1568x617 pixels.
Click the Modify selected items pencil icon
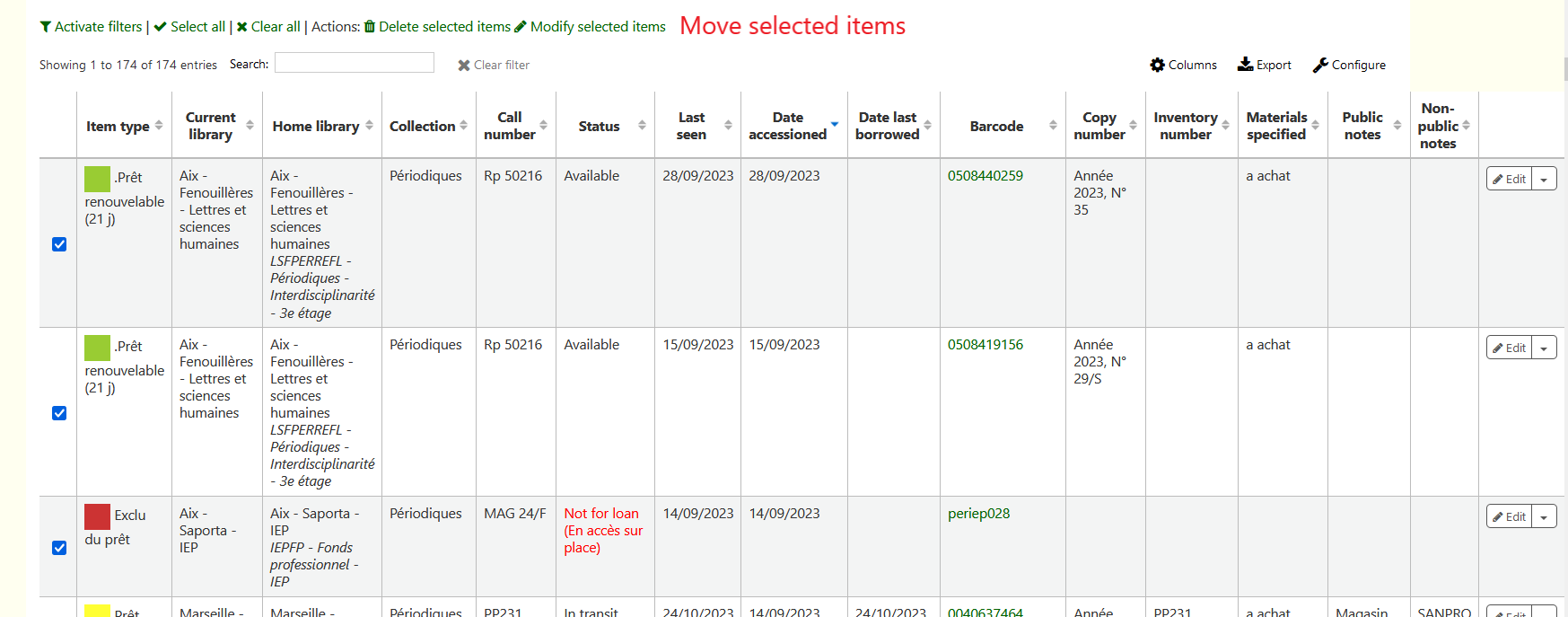[520, 27]
